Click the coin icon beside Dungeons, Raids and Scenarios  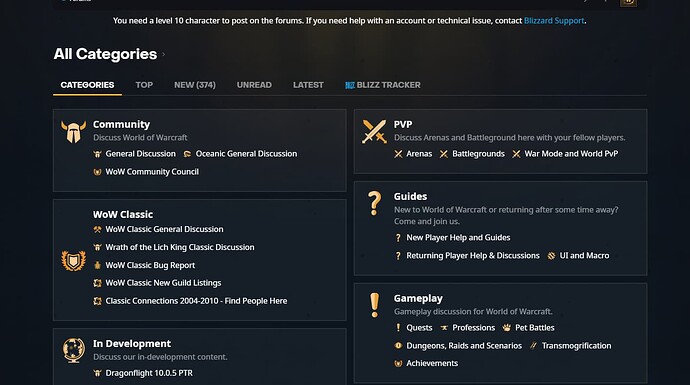click(x=398, y=346)
